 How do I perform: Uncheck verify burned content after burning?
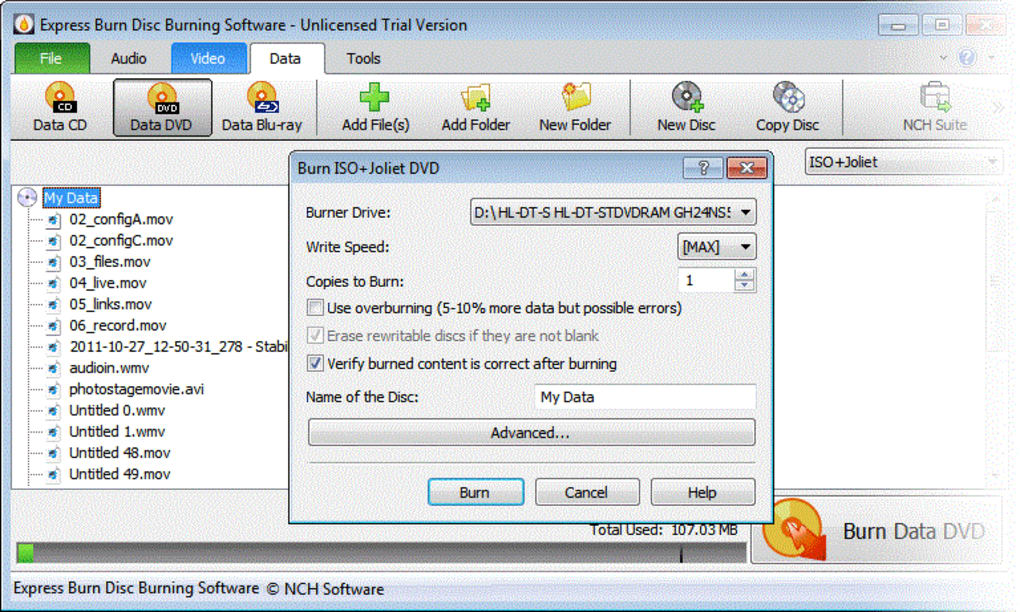[x=315, y=363]
